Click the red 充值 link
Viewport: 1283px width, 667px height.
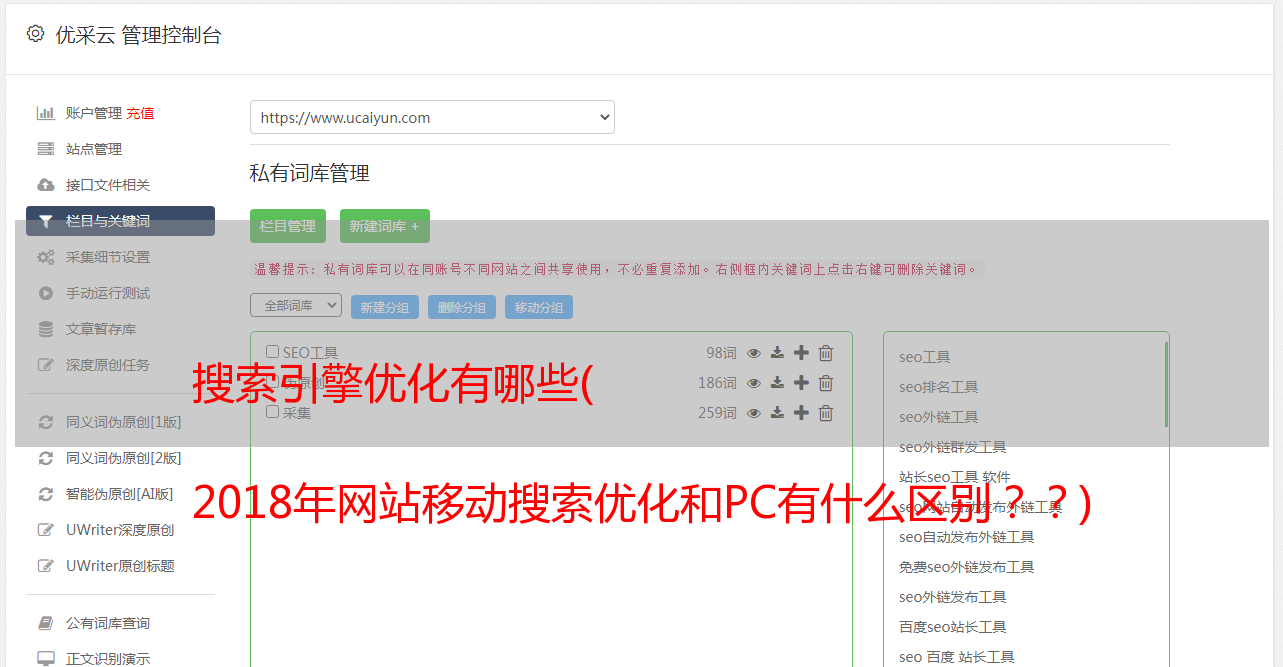(140, 113)
